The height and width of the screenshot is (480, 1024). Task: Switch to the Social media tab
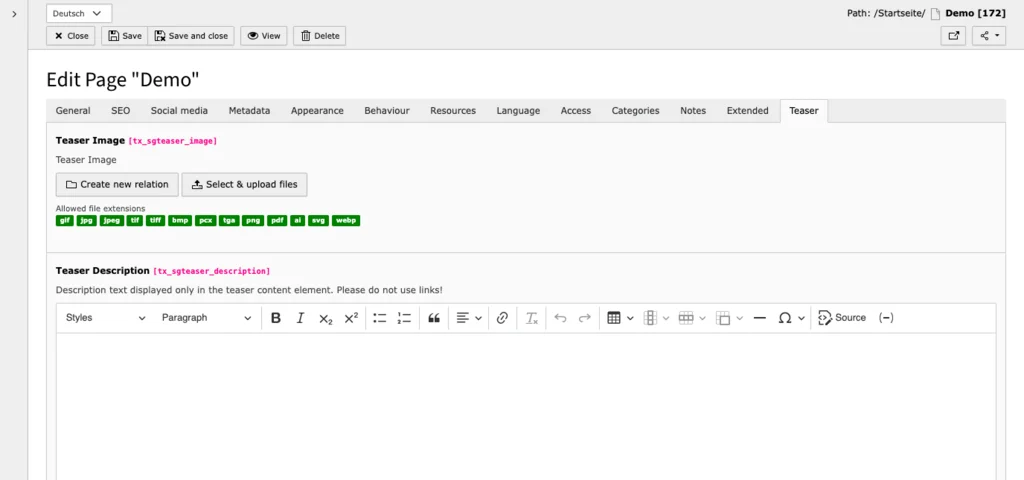click(179, 111)
